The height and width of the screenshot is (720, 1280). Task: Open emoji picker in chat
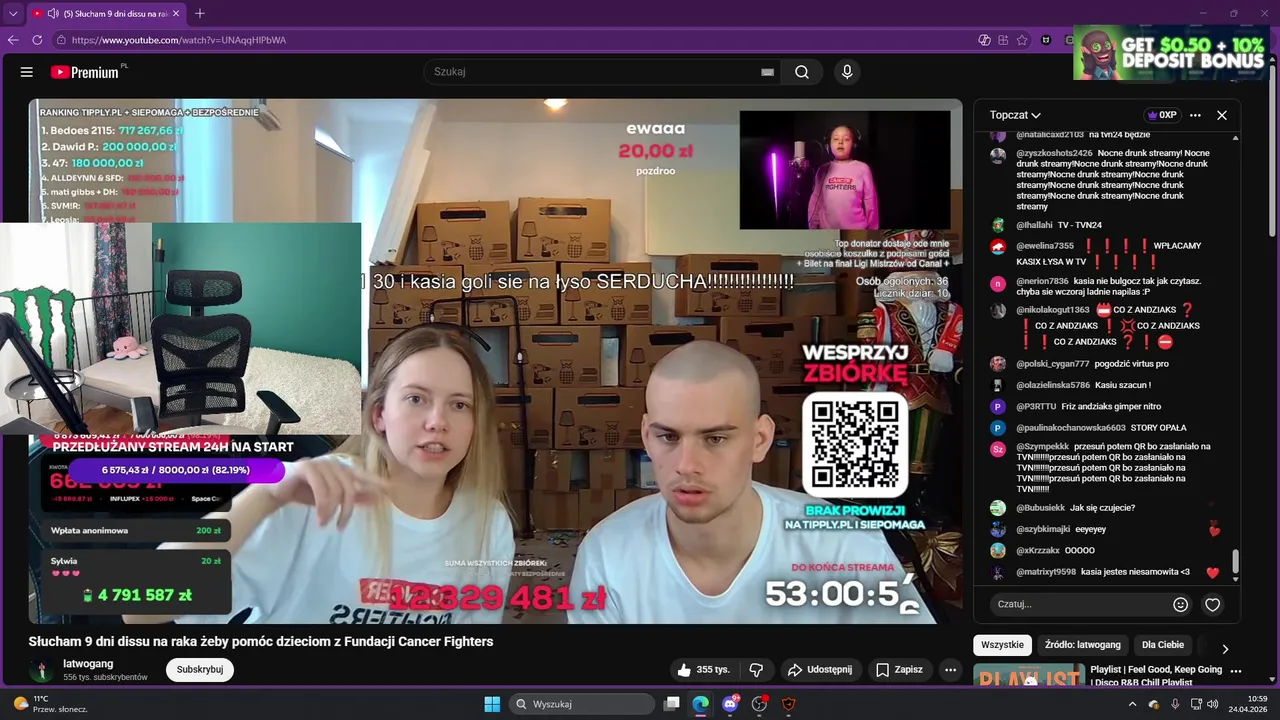[x=1180, y=604]
